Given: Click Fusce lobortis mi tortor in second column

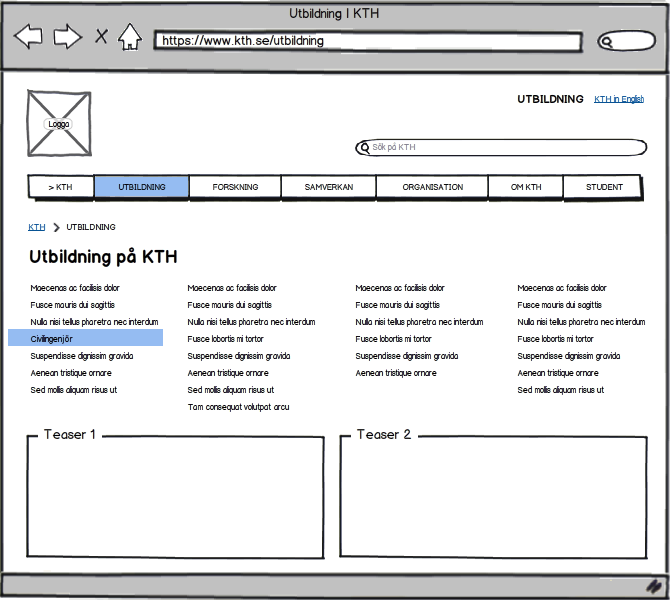Looking at the screenshot, I should point(225,339).
